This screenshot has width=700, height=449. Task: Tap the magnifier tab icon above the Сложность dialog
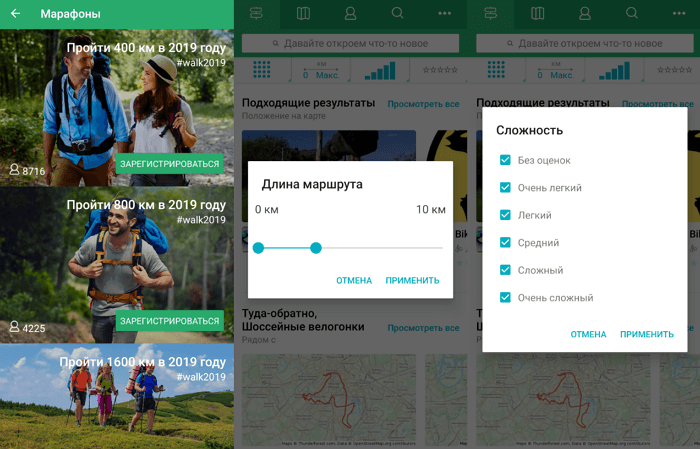click(632, 14)
